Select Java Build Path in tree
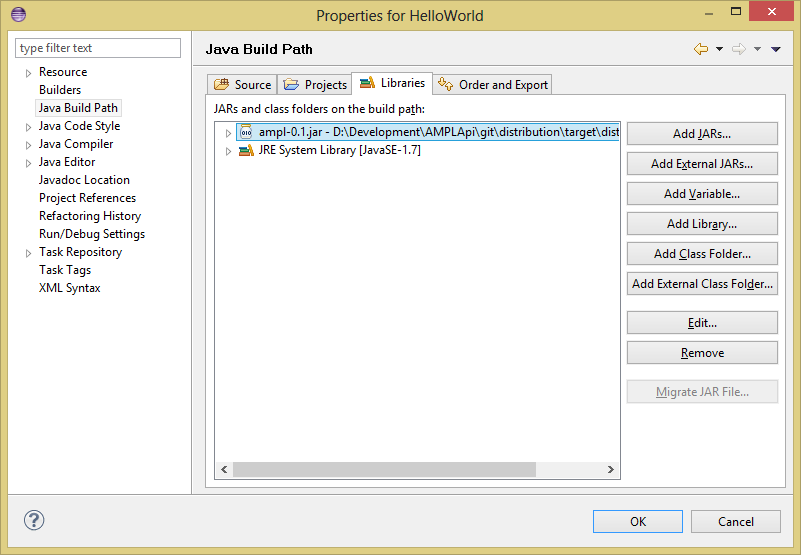This screenshot has height=555, width=801. [x=78, y=108]
